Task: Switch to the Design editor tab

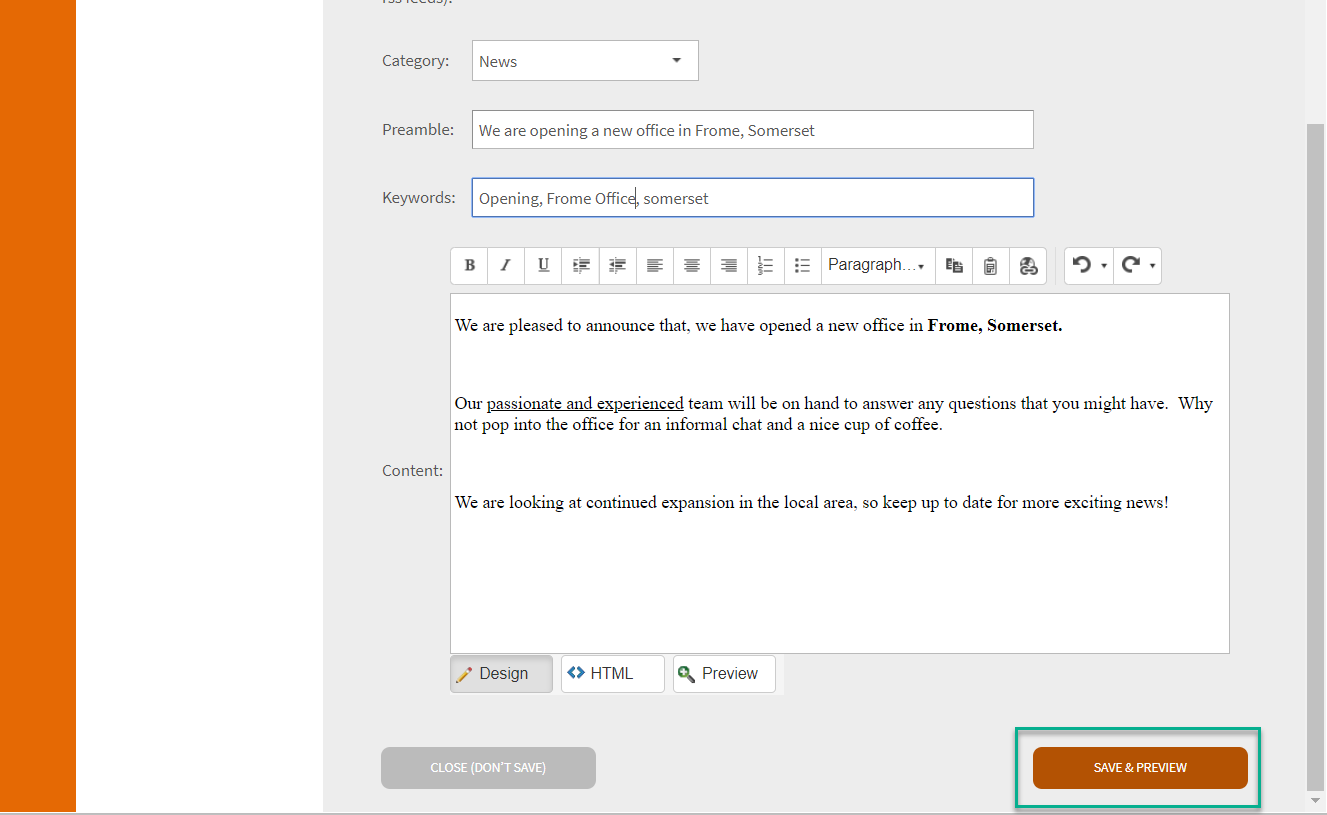Action: click(501, 674)
